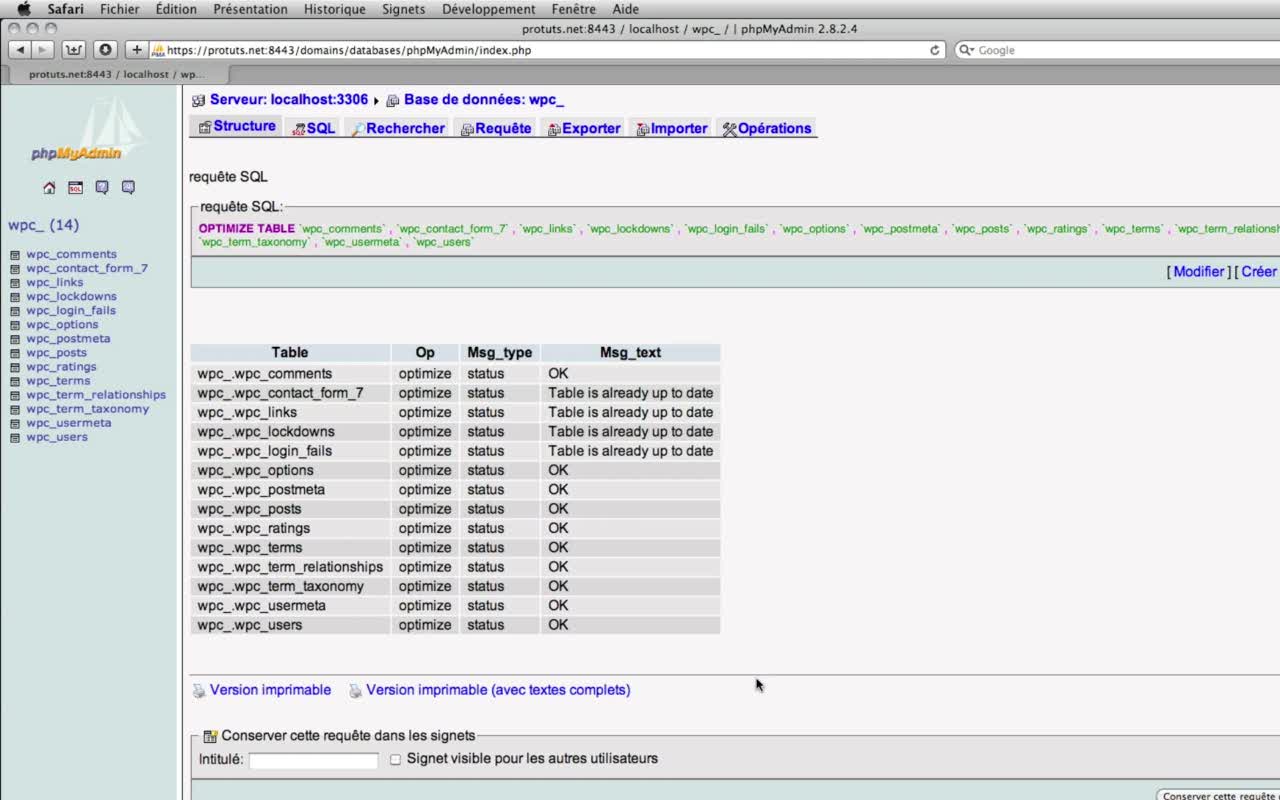This screenshot has width=1280, height=800.
Task: Enable 'Signet visible pour les autres utilisateurs'
Action: pos(395,760)
